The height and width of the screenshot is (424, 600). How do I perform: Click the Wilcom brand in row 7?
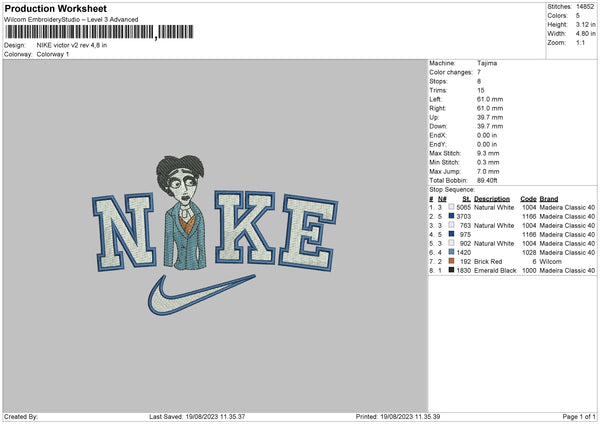tap(551, 262)
